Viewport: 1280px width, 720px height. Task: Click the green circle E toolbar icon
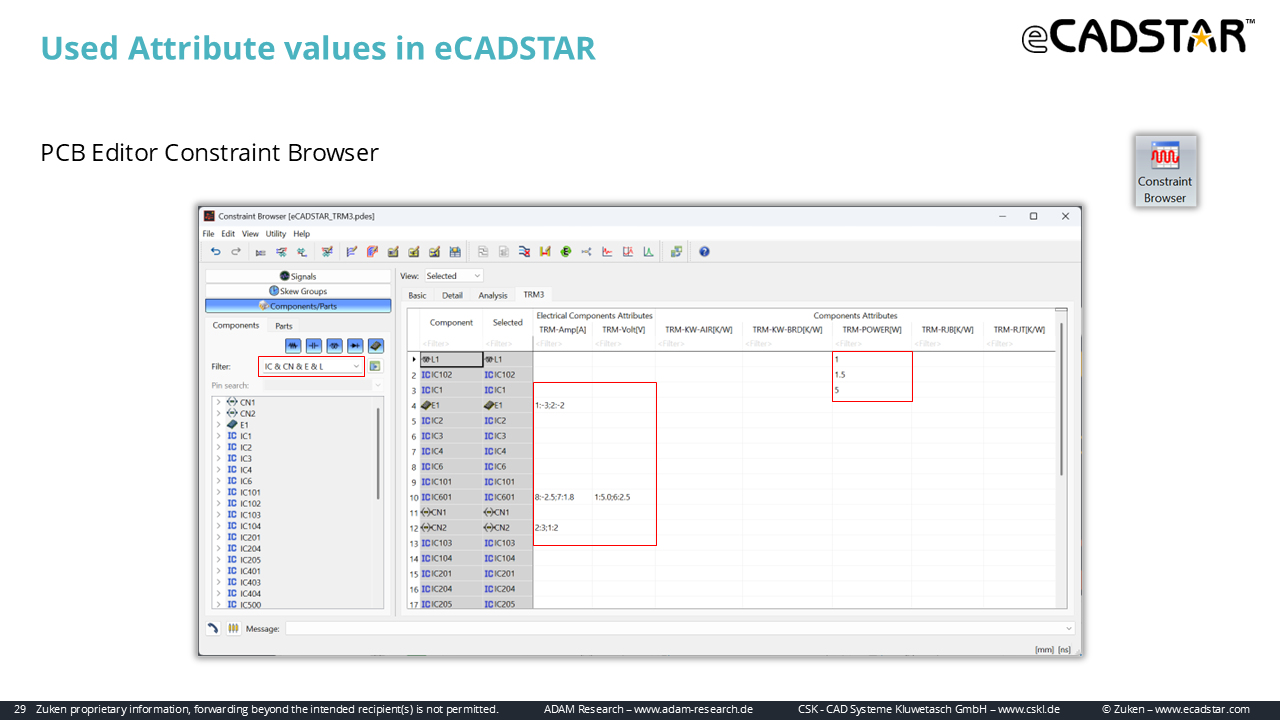point(566,252)
